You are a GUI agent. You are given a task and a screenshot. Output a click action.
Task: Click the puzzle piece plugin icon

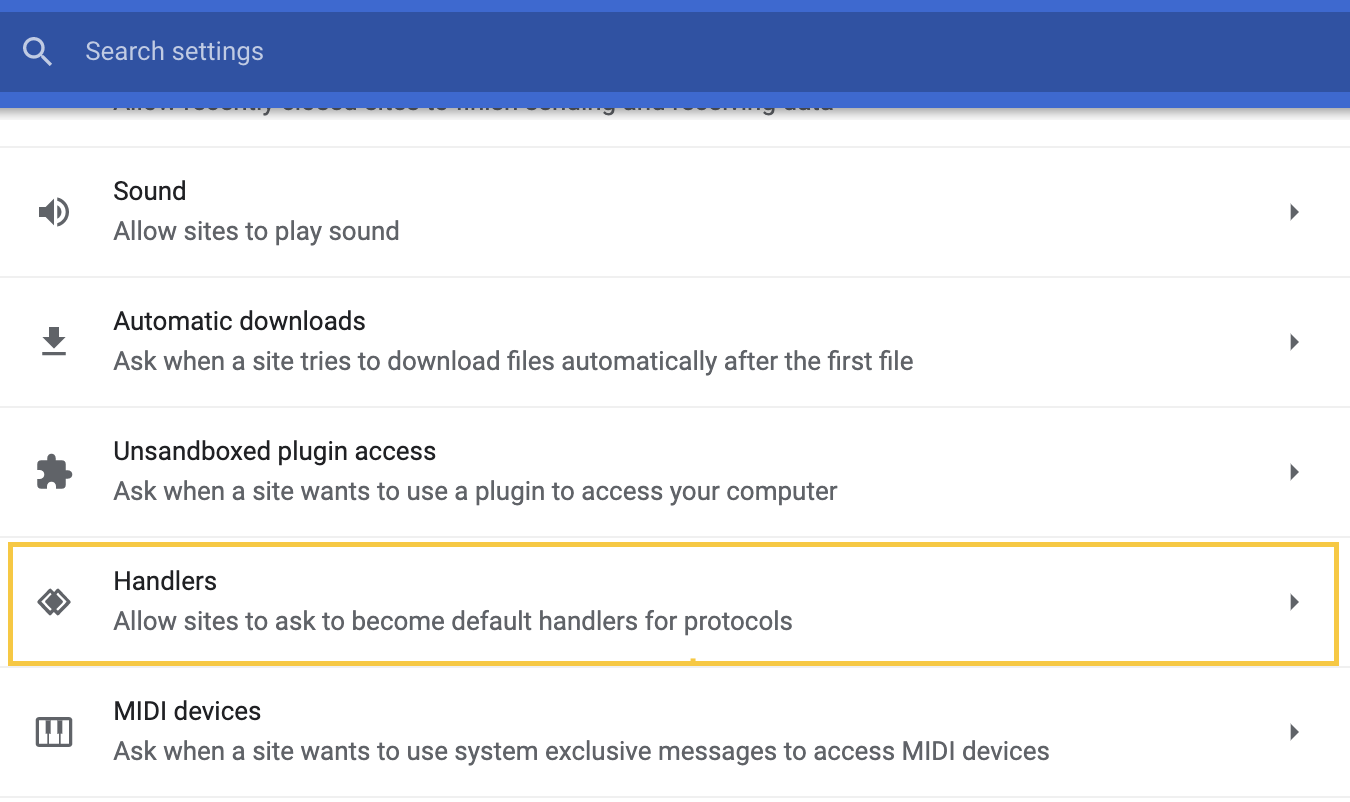click(x=54, y=471)
